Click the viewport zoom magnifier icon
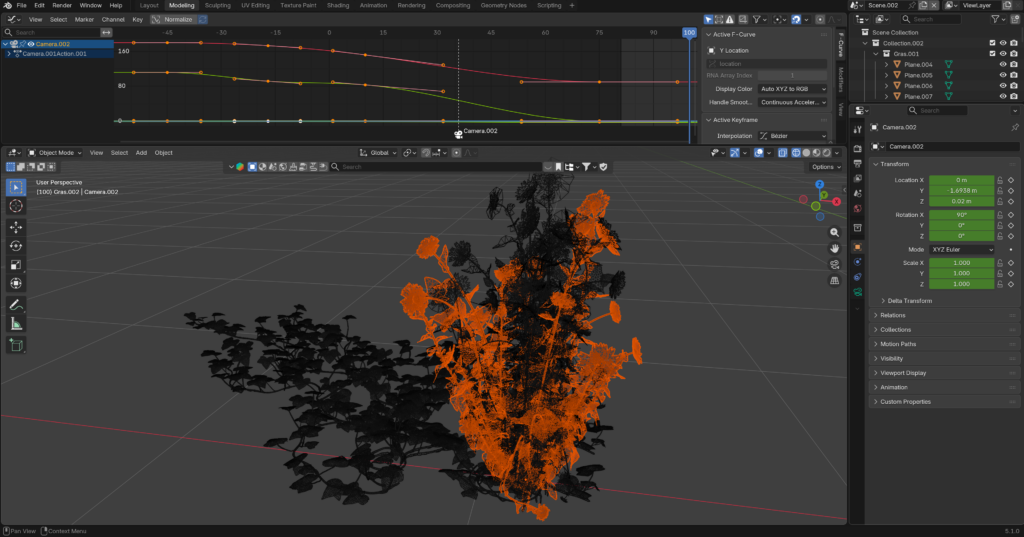1024x537 pixels. tap(835, 233)
